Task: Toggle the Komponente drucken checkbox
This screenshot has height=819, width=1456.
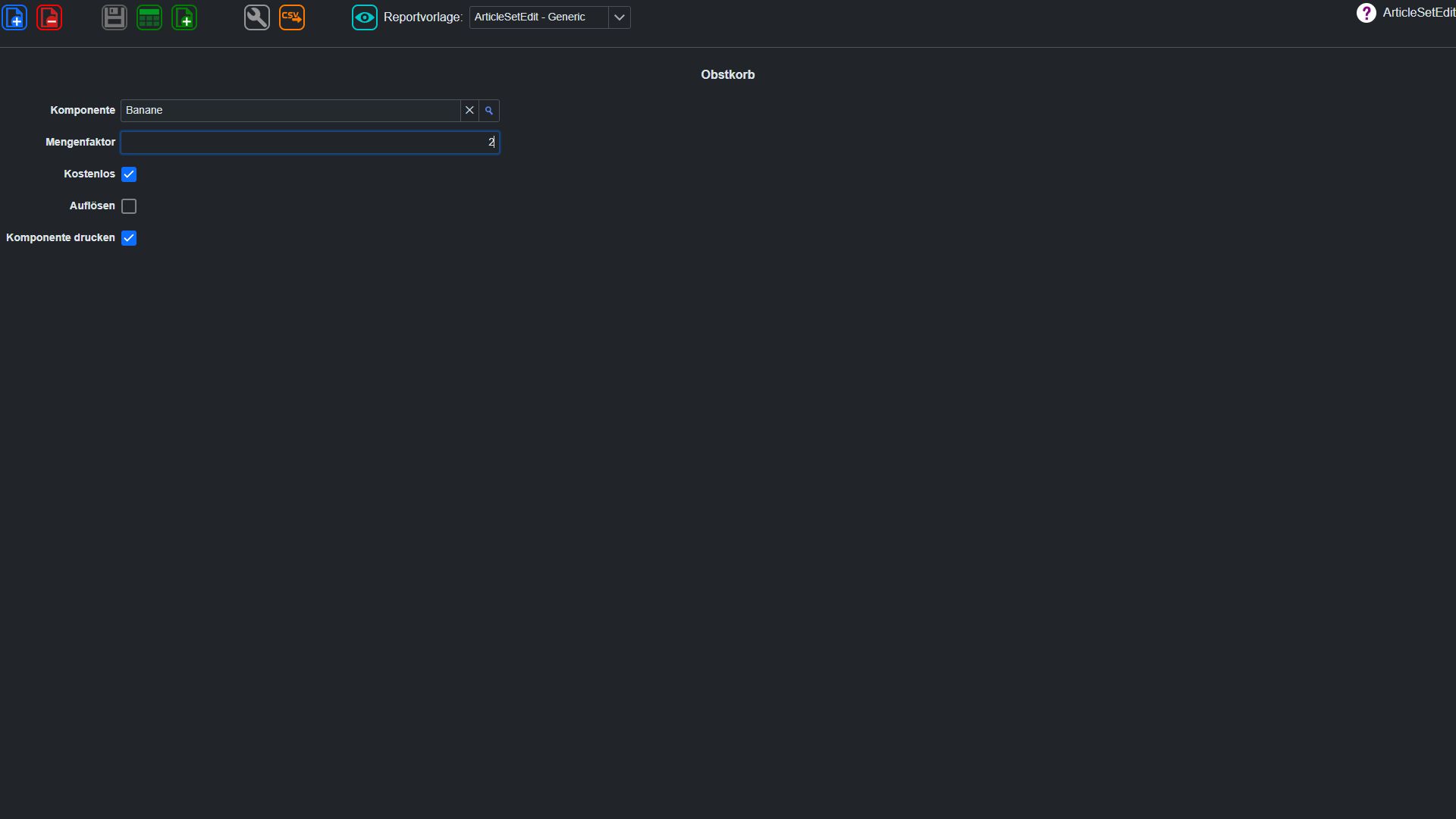Action: point(129,238)
